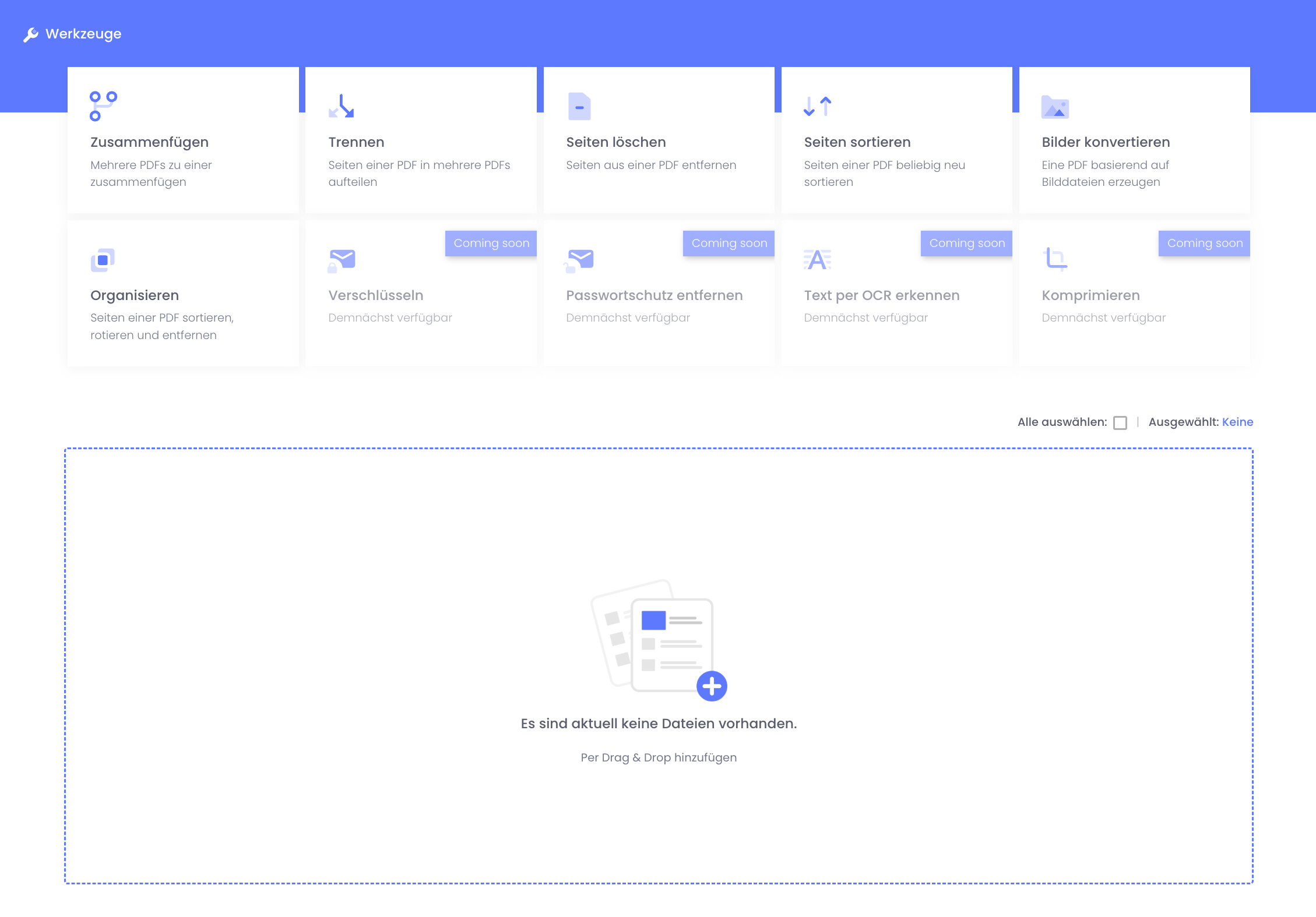The width and height of the screenshot is (1316, 917).
Task: Click the Keine selection link
Action: click(1237, 422)
